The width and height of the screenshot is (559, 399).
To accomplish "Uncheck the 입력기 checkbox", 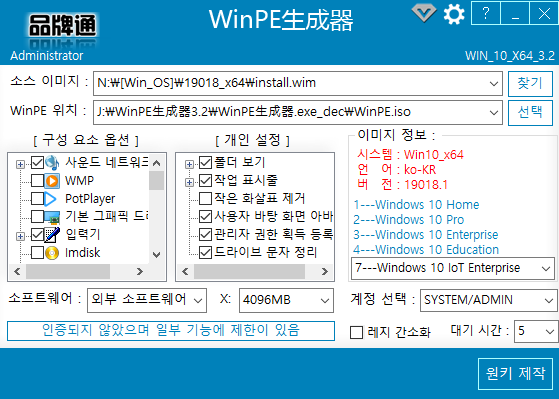I will click(37, 235).
